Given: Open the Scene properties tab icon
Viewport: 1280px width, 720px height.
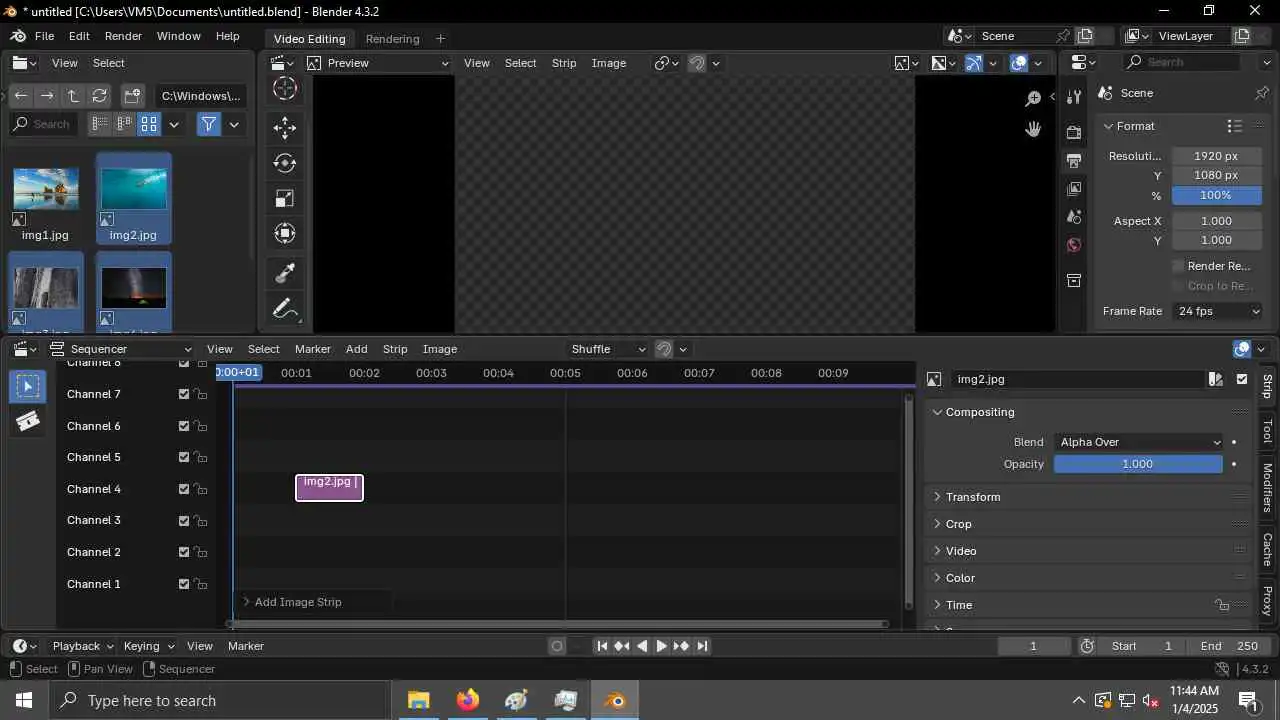Looking at the screenshot, I should pyautogui.click(x=1074, y=216).
